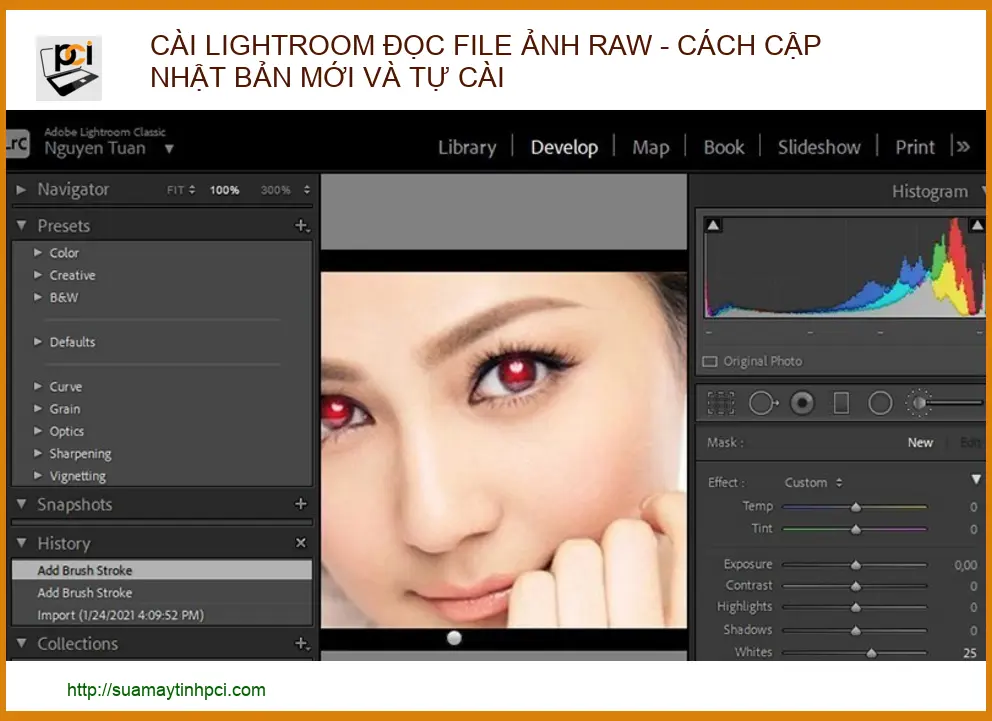
Task: Add a new collection with plus icon
Action: 302,643
